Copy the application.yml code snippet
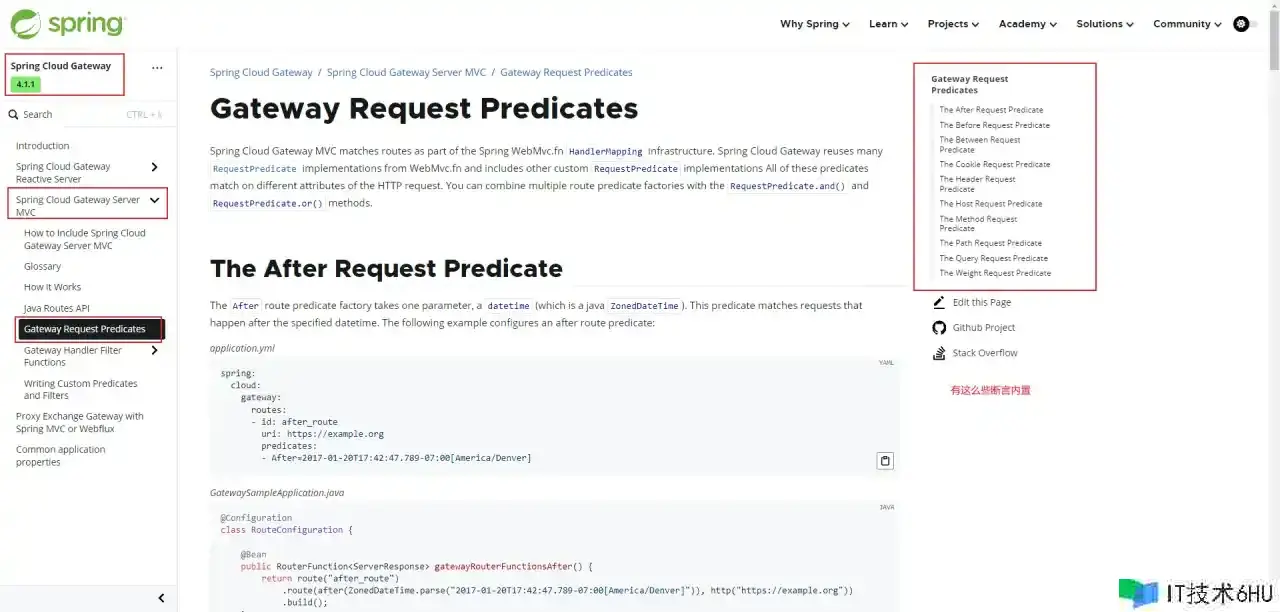The height and width of the screenshot is (612, 1280). coord(884,461)
